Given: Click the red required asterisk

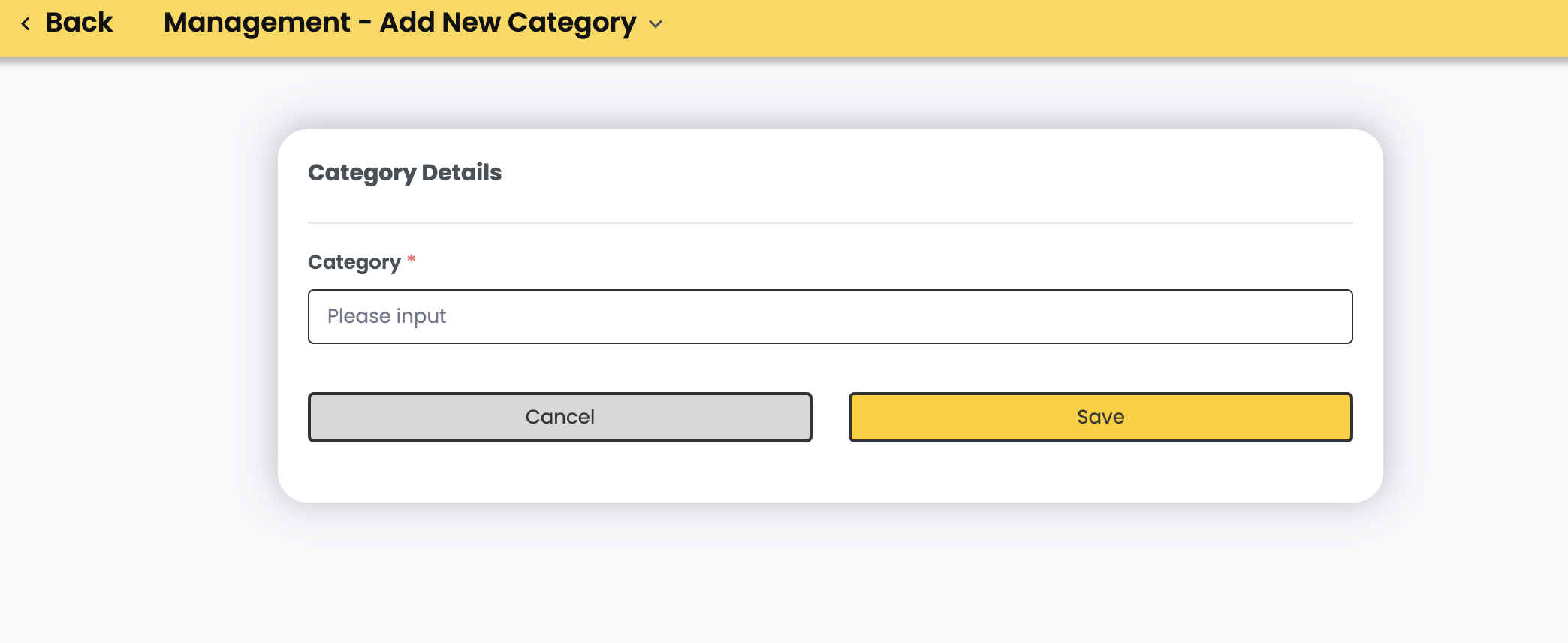Looking at the screenshot, I should point(411,259).
